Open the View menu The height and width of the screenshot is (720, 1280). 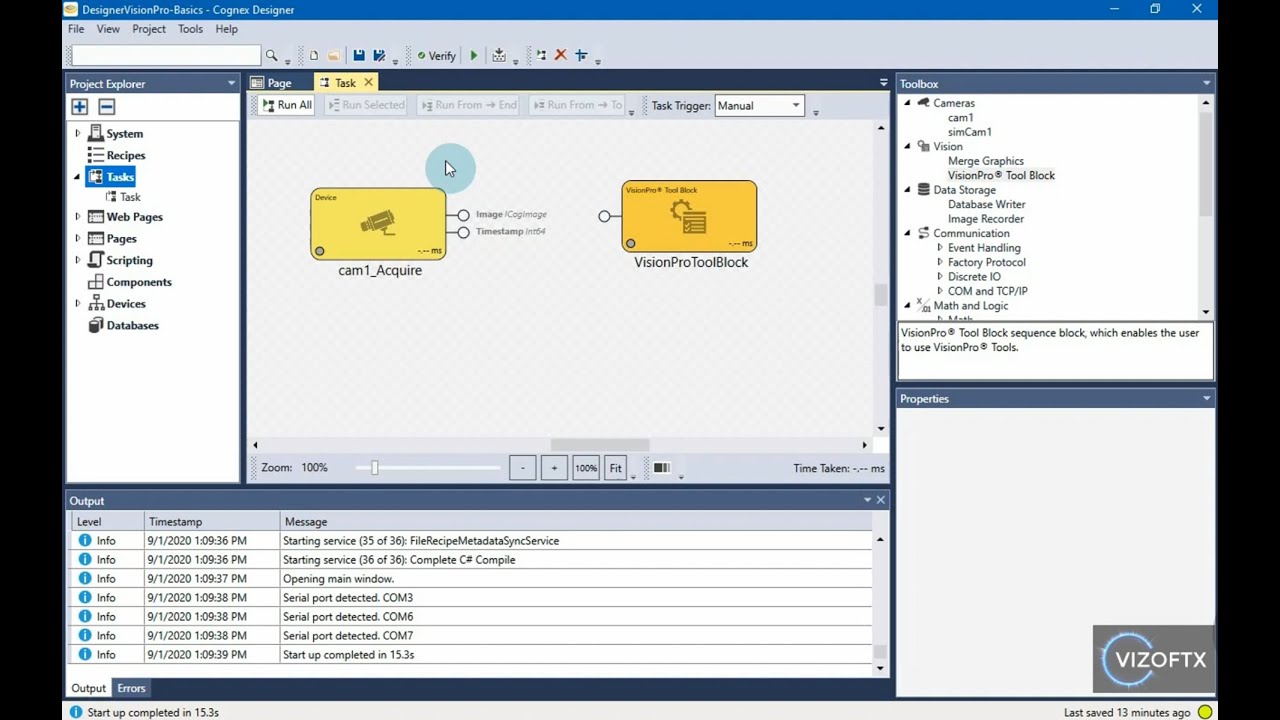pos(108,29)
